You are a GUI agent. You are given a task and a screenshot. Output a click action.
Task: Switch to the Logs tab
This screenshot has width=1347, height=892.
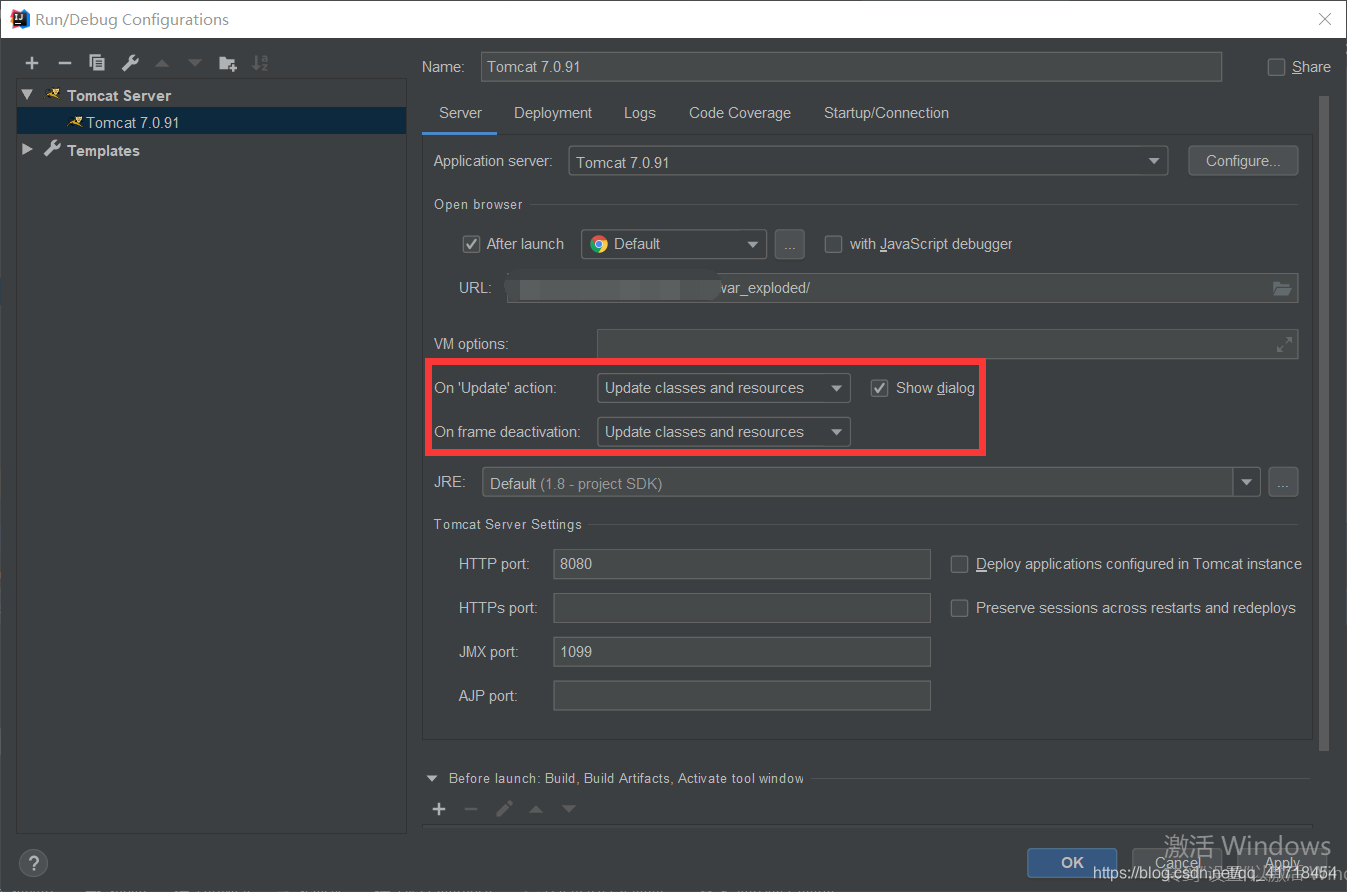pos(640,113)
